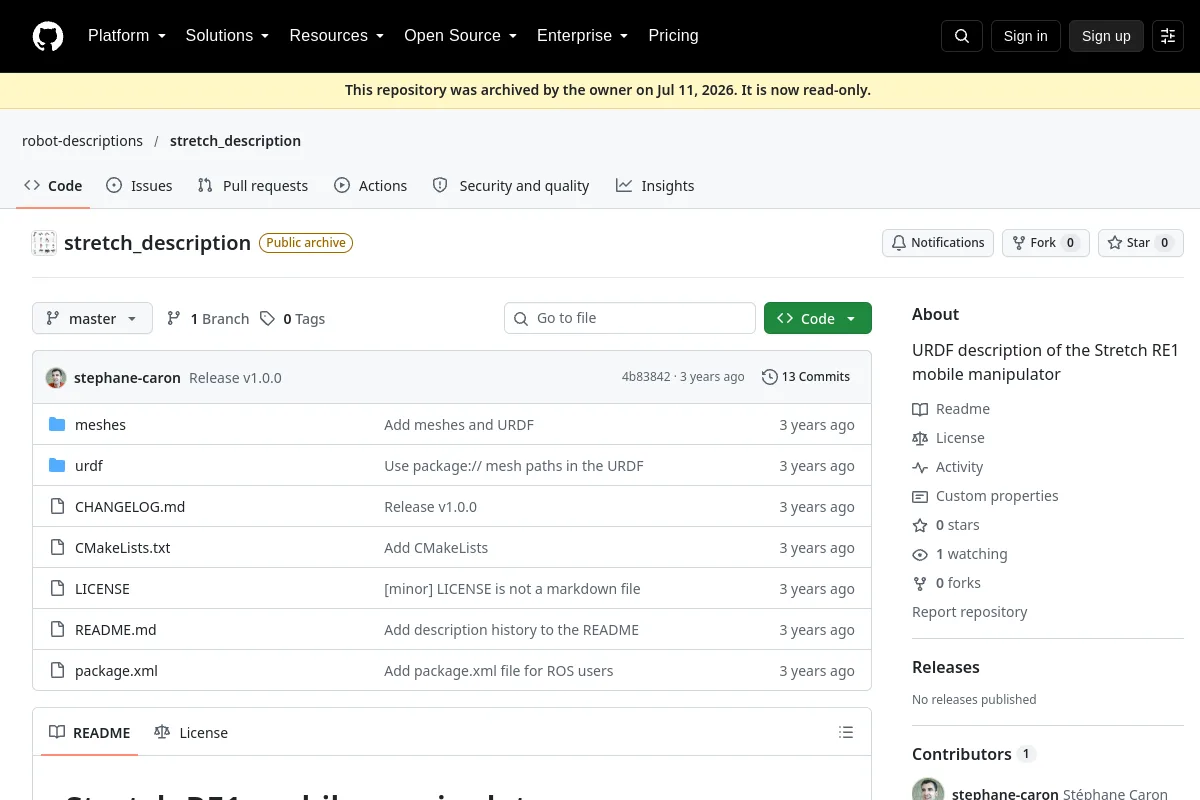Select the README tab
The width and height of the screenshot is (1200, 800).
click(90, 733)
